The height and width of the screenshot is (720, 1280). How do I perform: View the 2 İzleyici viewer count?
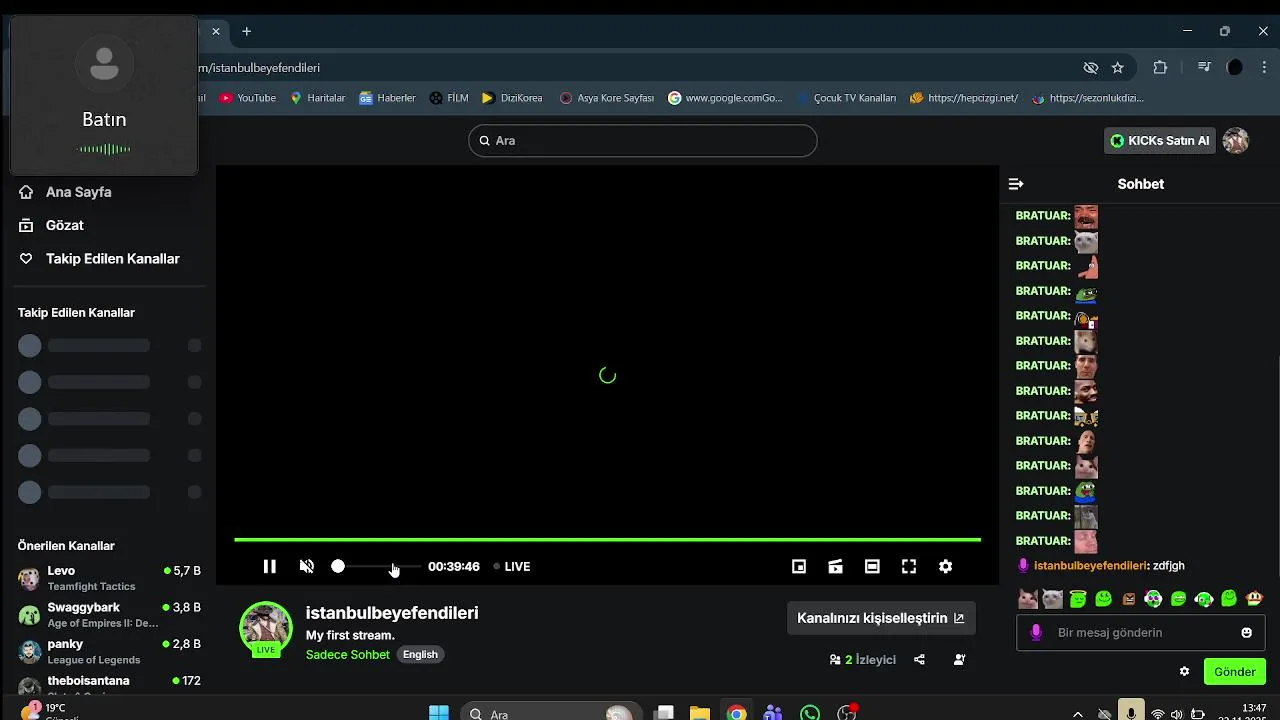point(863,660)
